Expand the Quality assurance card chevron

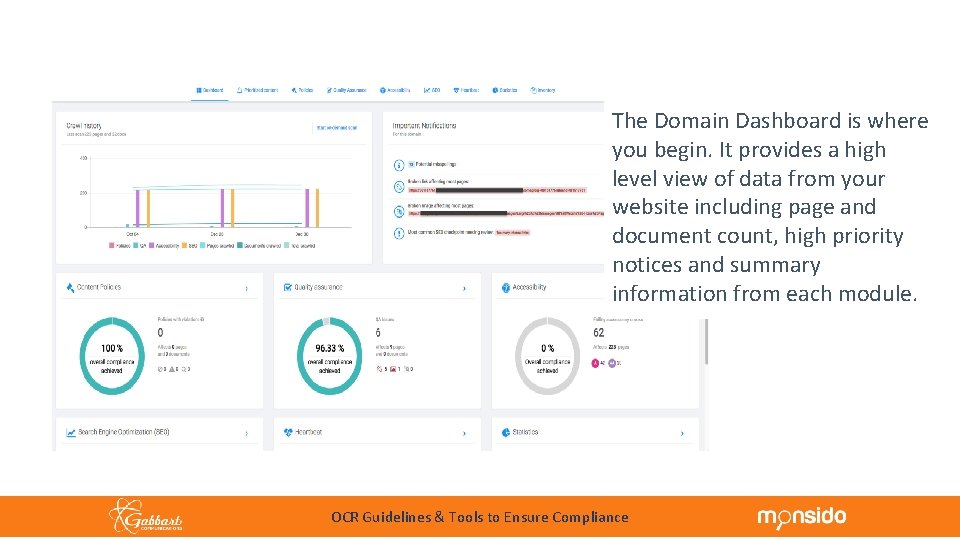pyautogui.click(x=464, y=288)
